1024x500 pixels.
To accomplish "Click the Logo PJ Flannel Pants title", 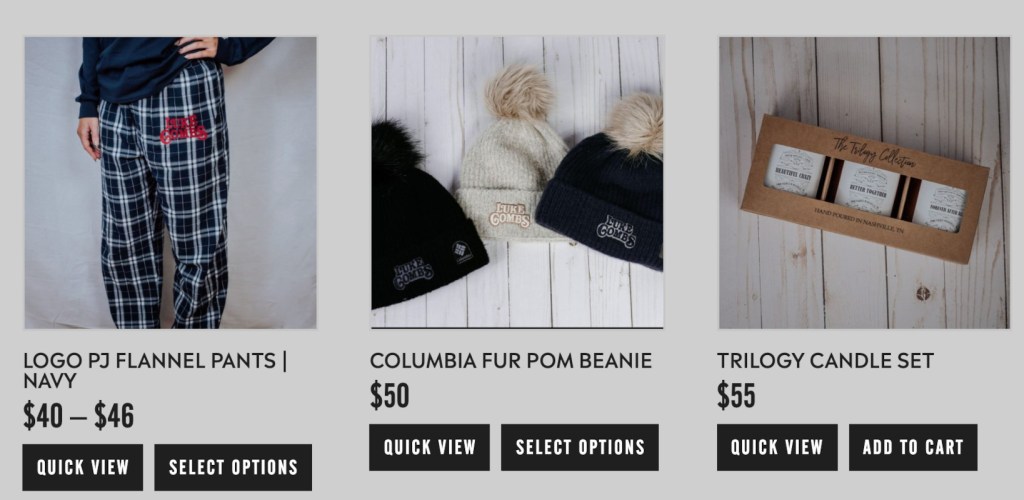I will tap(155, 370).
